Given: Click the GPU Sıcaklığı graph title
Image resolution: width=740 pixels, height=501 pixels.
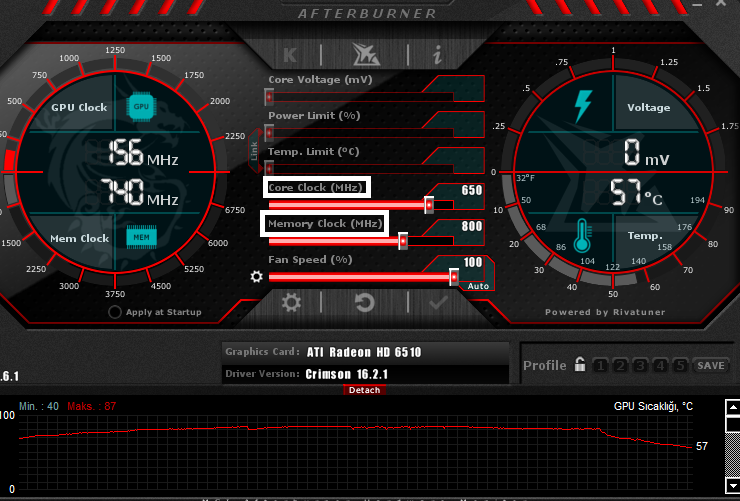Looking at the screenshot, I should click(x=653, y=406).
